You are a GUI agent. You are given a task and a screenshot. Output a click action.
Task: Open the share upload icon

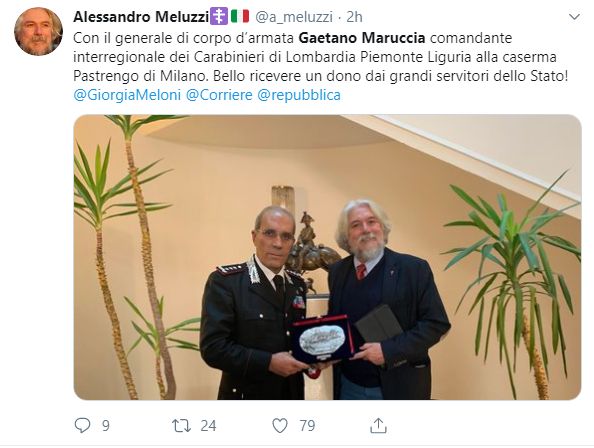(x=378, y=425)
